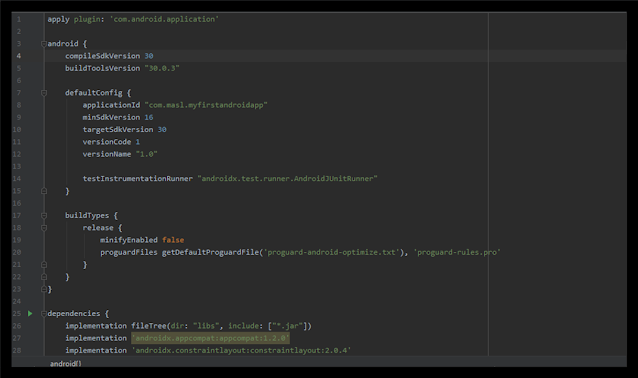Image resolution: width=638 pixels, height=378 pixels.
Task: Click the 'proguard-rules.pro' string
Action: click(x=457, y=252)
